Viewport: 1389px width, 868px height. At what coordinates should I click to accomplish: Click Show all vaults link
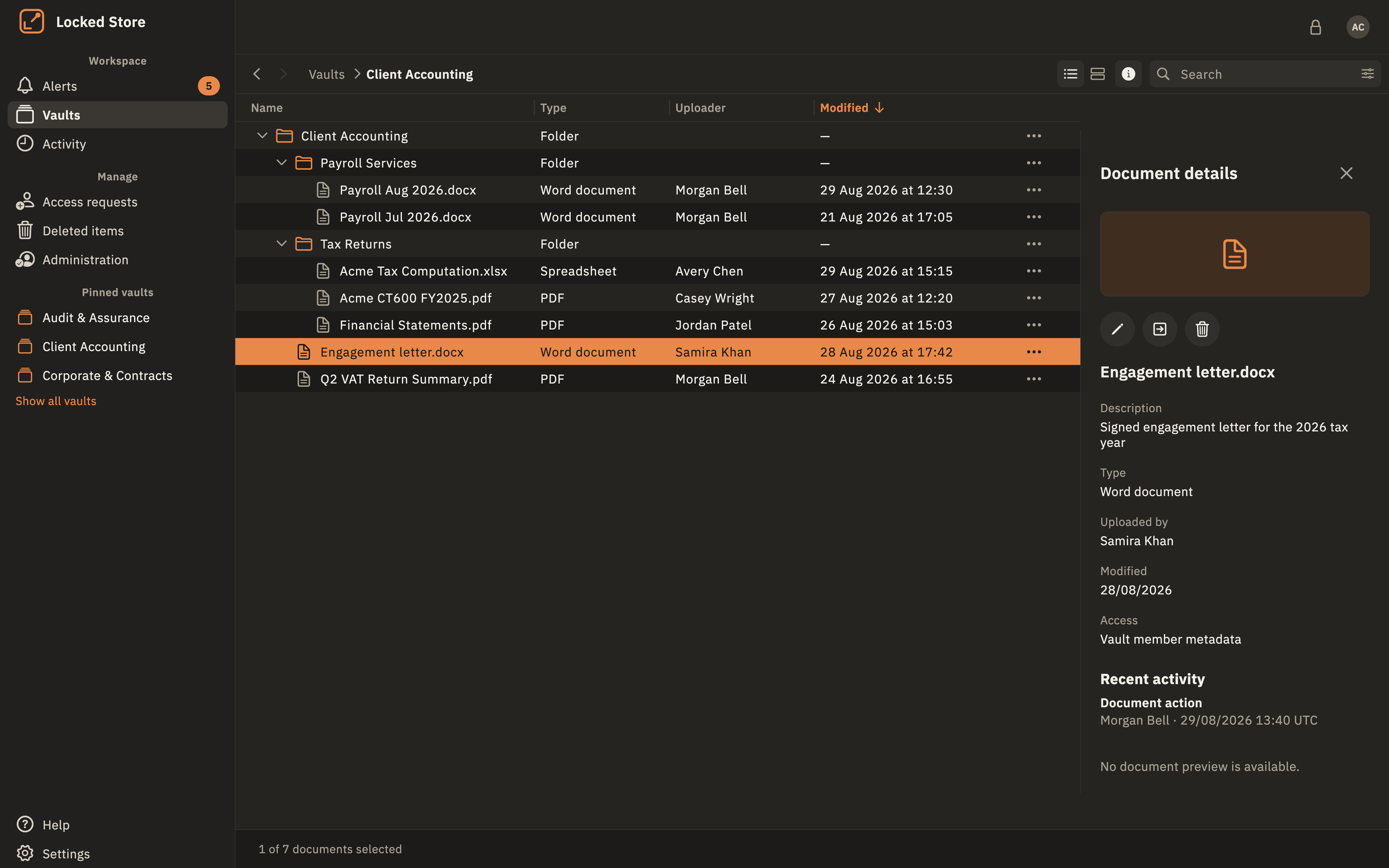pyautogui.click(x=56, y=401)
